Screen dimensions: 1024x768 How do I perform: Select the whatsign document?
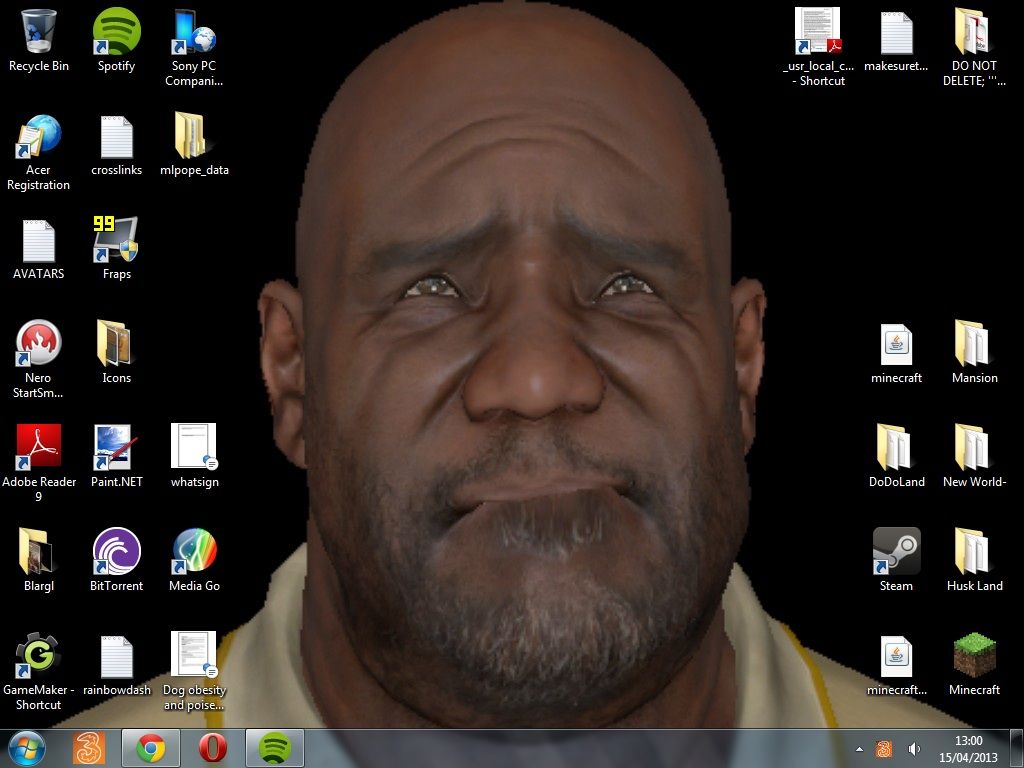coord(194,456)
